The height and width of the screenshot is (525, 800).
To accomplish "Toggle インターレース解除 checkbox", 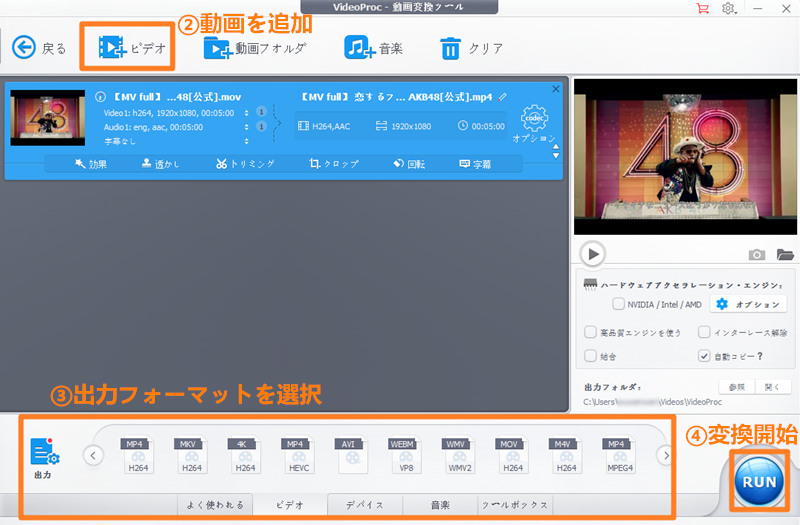I will coord(704,332).
